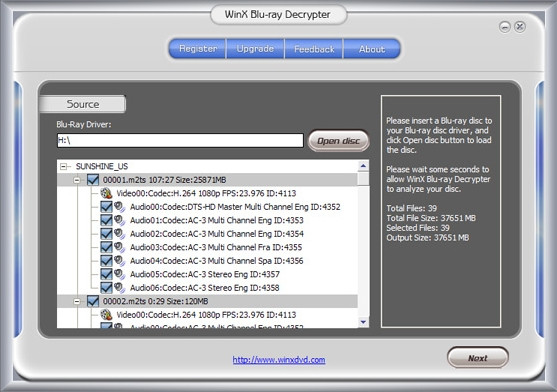
Task: Collapse the SUNSHINE_US root node
Action: click(63, 166)
